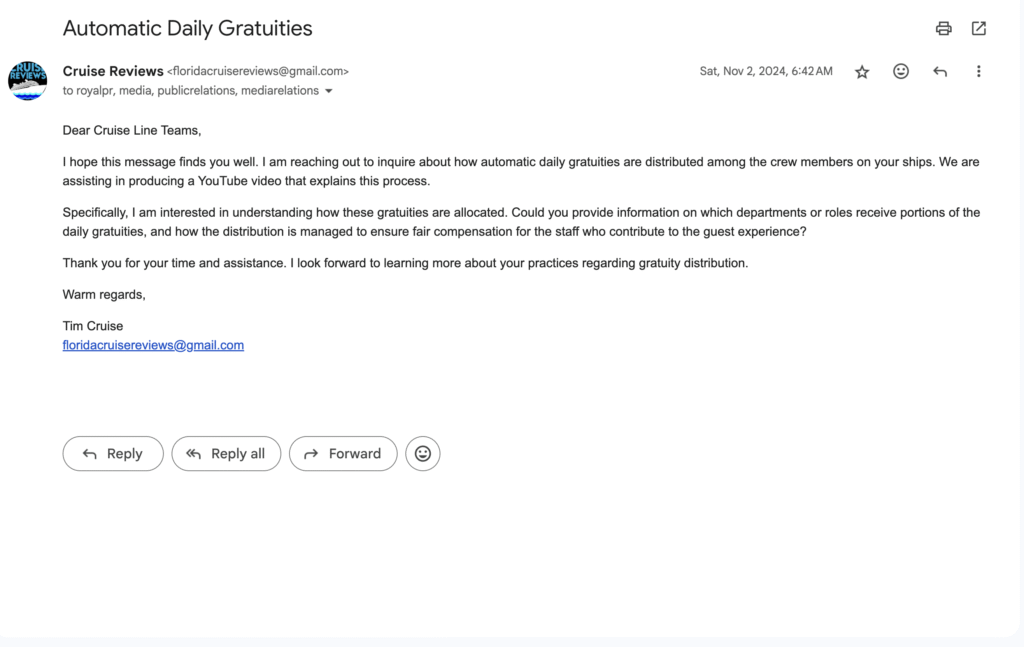This screenshot has width=1024, height=647.
Task: Click the Cruise Reviews sender avatar
Action: click(27, 81)
